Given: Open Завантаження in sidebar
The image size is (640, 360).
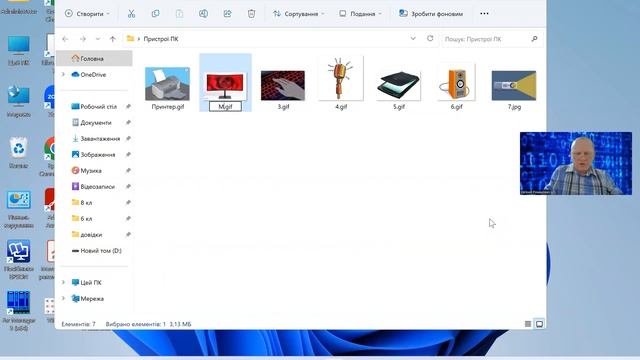Looking at the screenshot, I should tap(96, 139).
